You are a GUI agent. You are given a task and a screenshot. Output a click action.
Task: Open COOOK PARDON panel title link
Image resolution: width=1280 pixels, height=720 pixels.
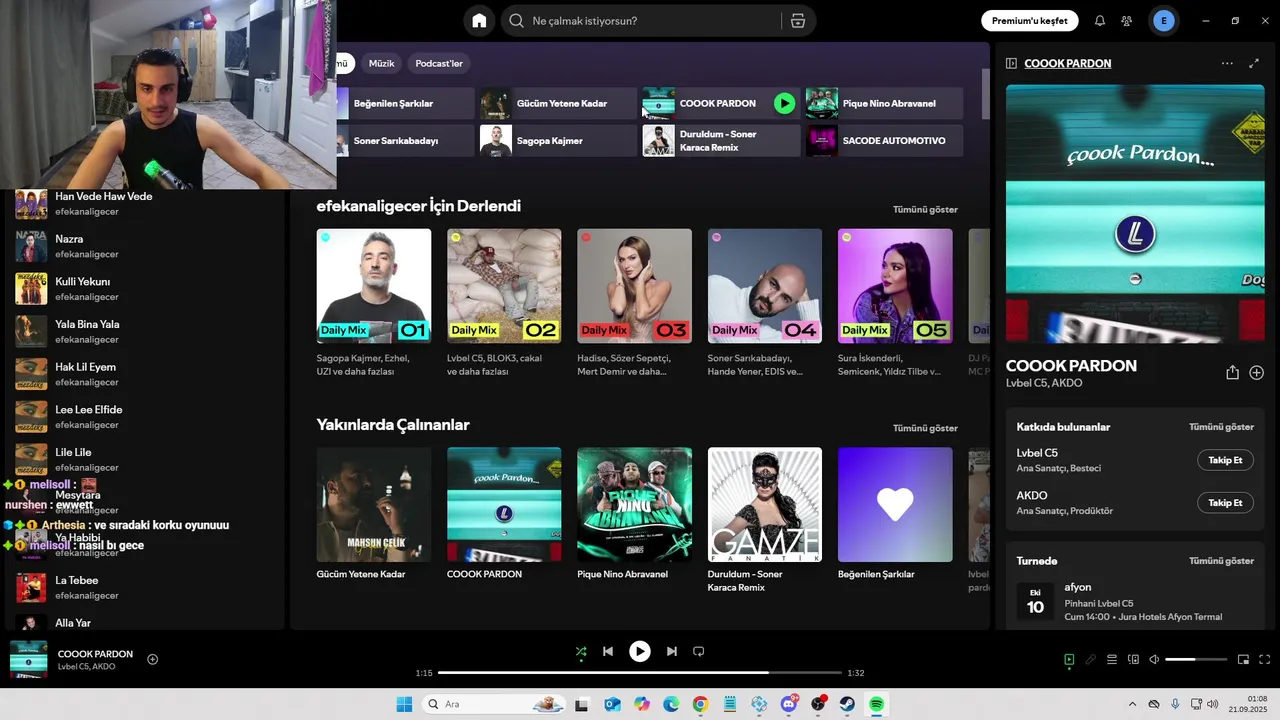(x=1067, y=63)
